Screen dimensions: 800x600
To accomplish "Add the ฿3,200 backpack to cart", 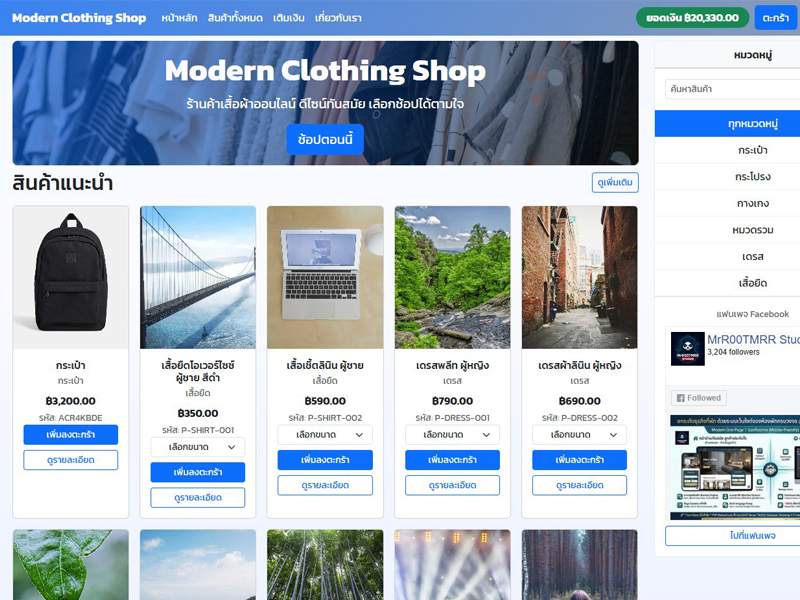I will tap(71, 435).
